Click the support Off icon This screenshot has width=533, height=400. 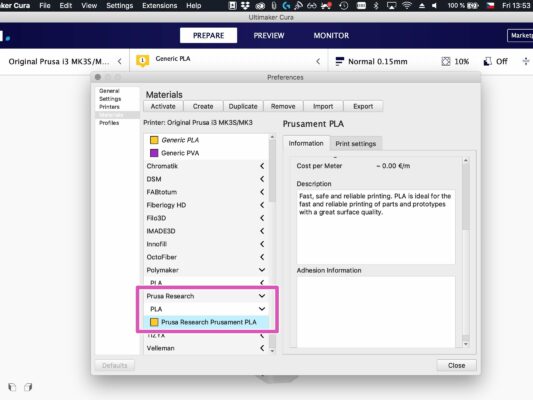tap(487, 62)
